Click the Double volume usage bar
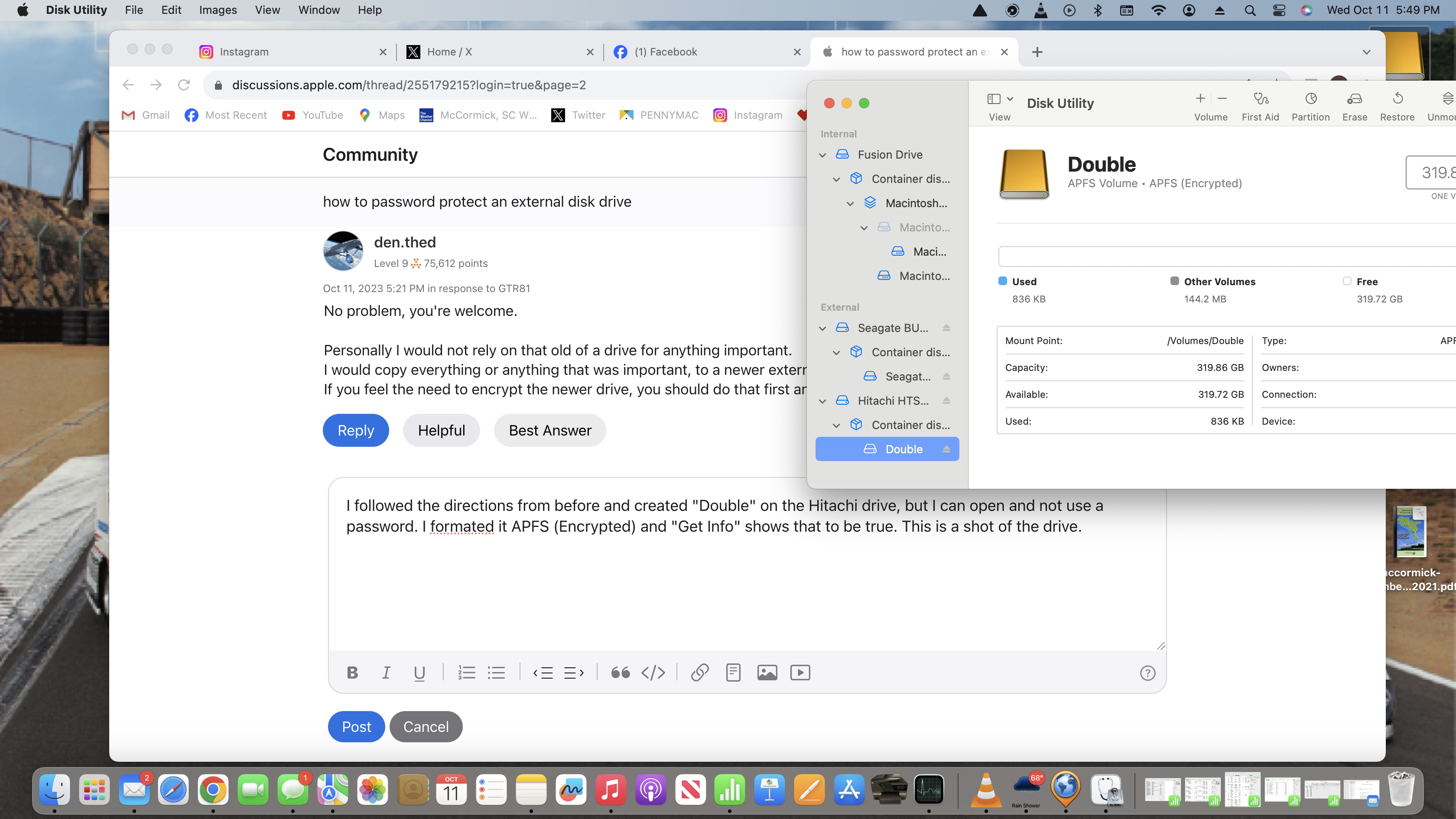This screenshot has height=819, width=1456. [x=1226, y=256]
